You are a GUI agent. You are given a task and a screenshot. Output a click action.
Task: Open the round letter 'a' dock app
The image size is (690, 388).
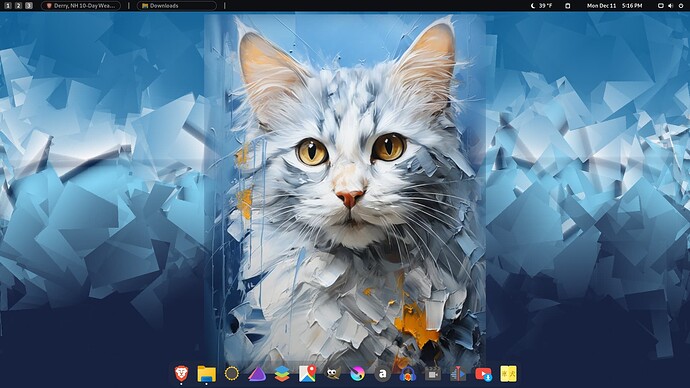pos(382,374)
